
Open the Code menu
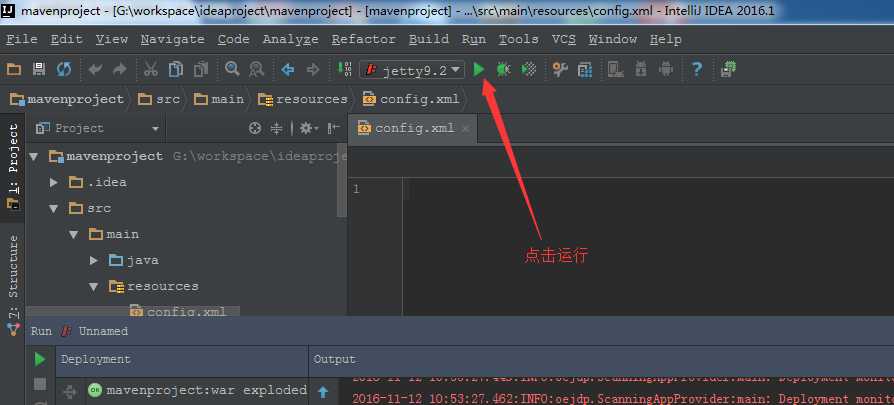(x=233, y=39)
